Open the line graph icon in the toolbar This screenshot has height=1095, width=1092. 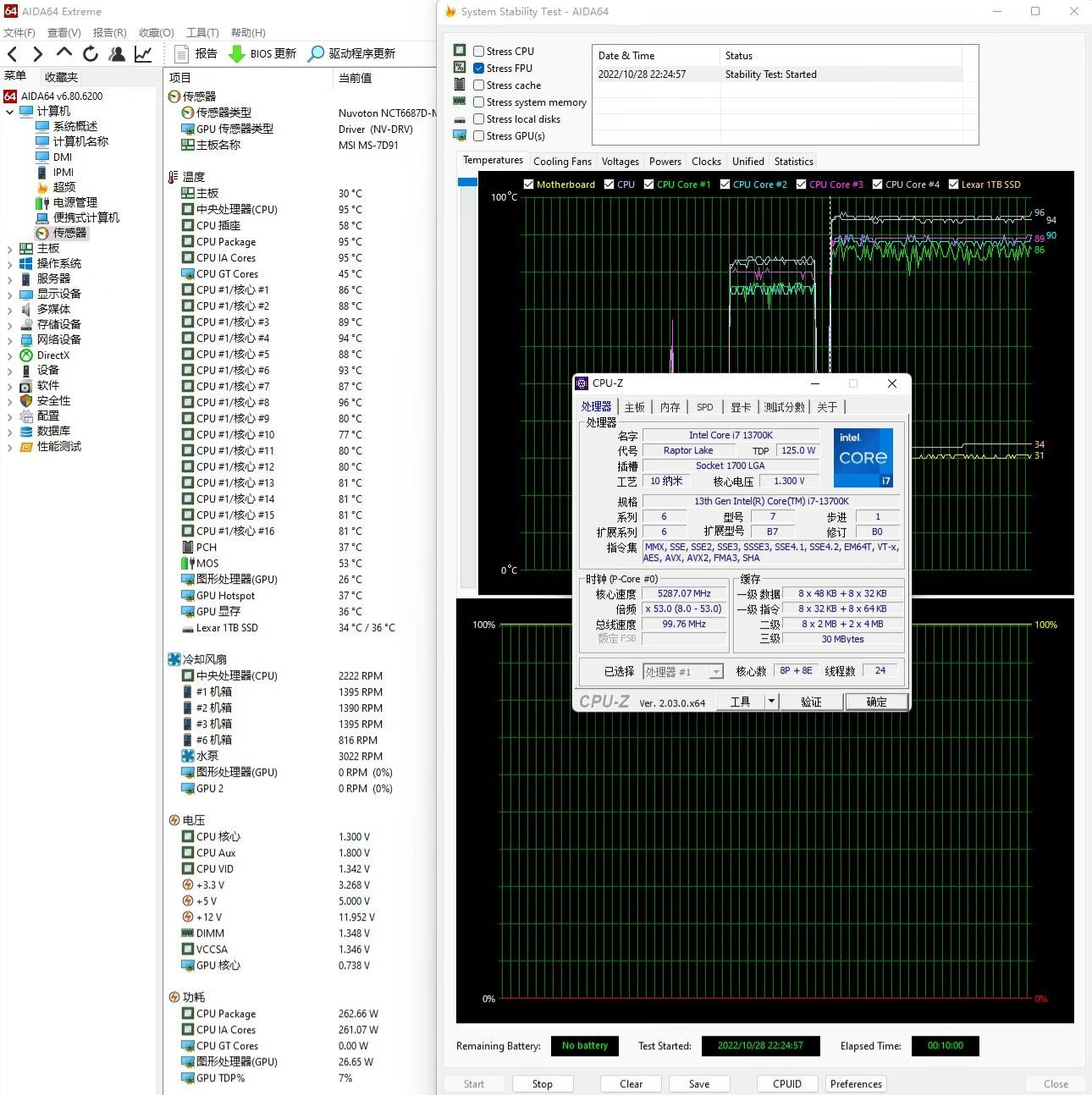[143, 54]
